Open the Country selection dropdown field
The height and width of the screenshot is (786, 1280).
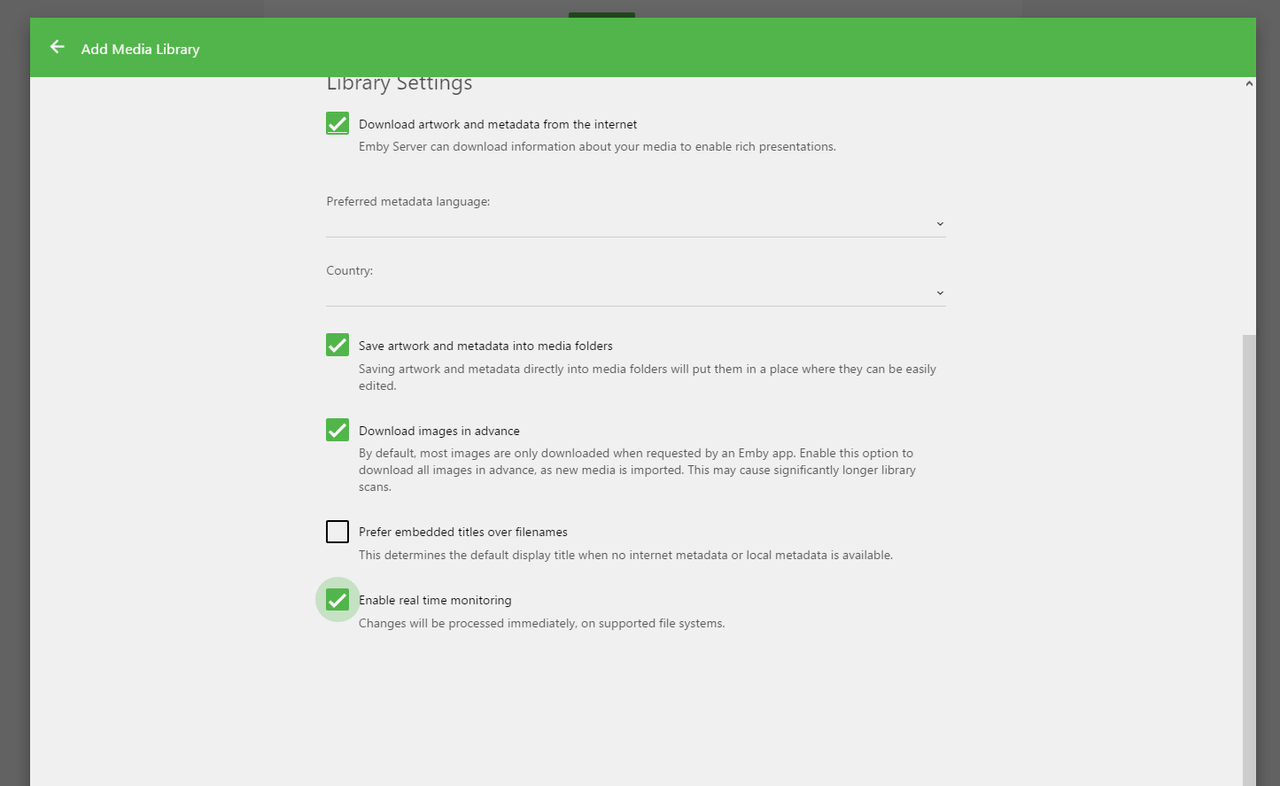click(636, 293)
